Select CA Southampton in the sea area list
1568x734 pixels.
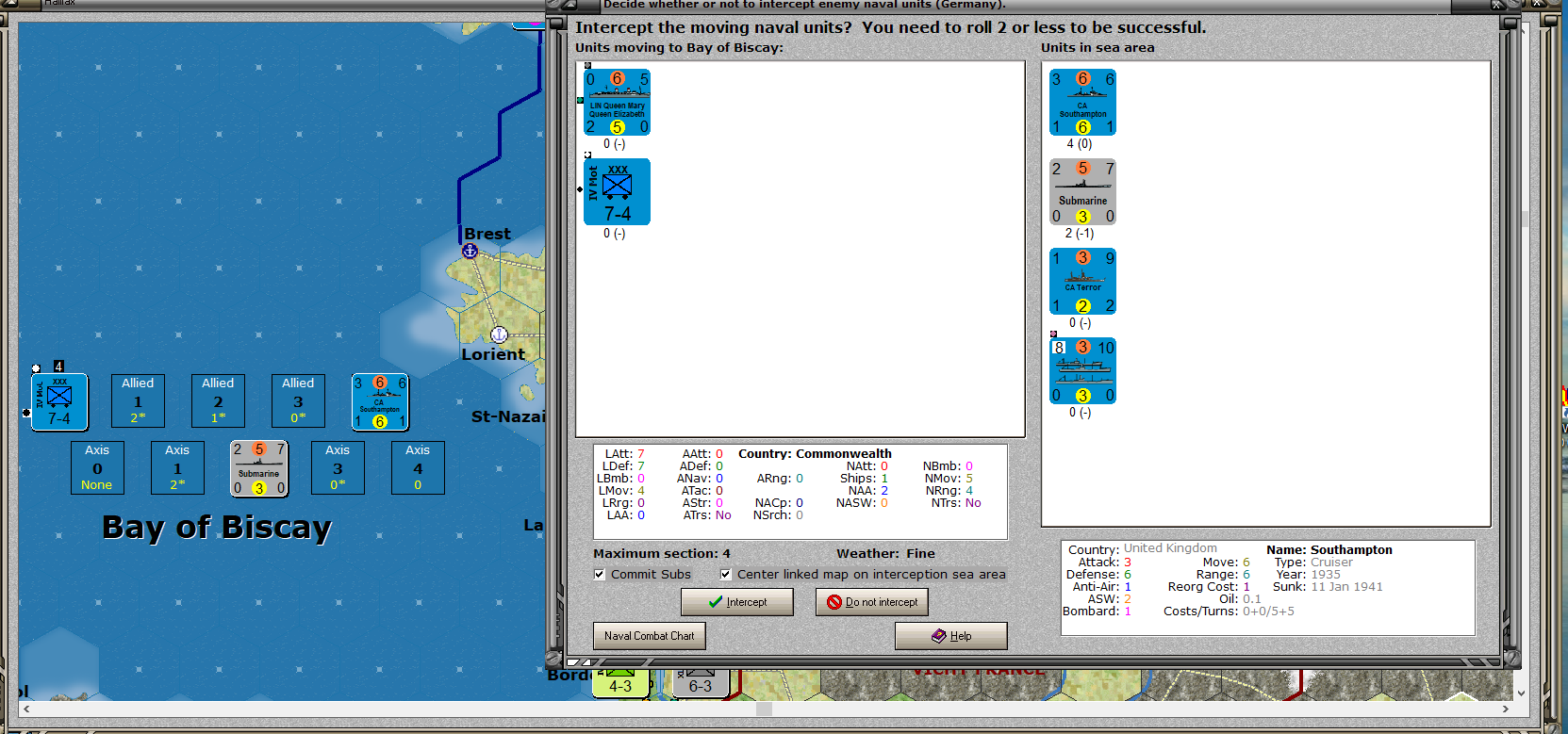click(1082, 103)
